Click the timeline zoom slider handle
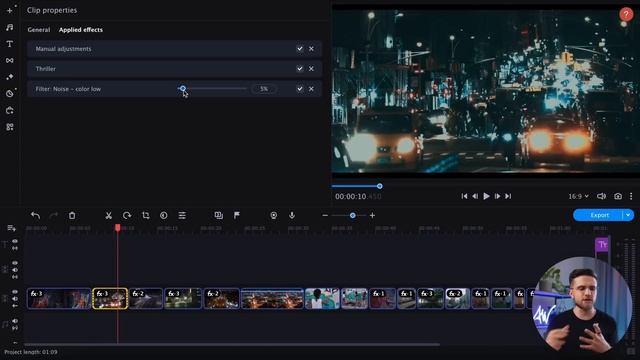The image size is (640, 360). (x=353, y=215)
